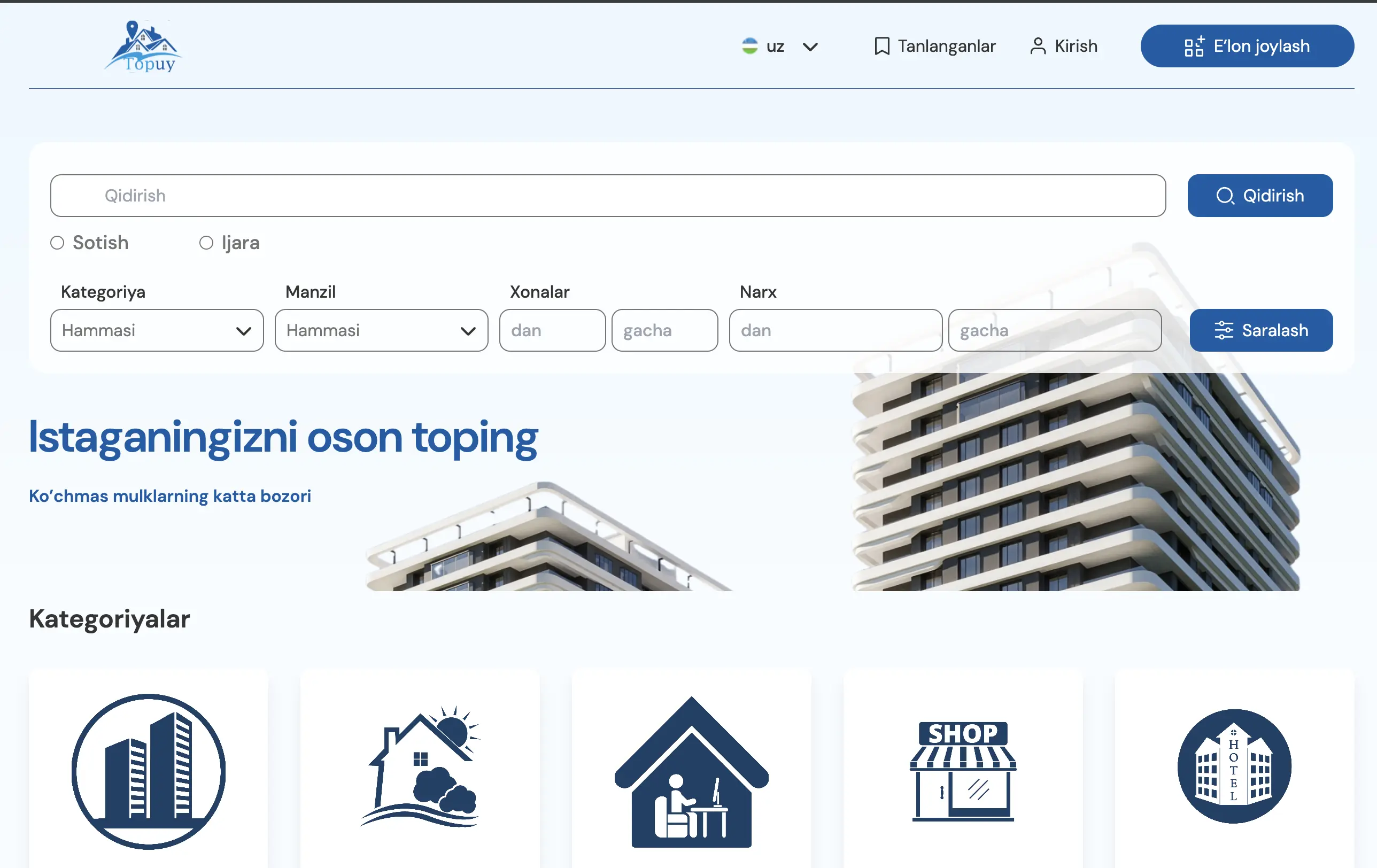Open the home office category icon
The image size is (1377, 868).
[691, 772]
